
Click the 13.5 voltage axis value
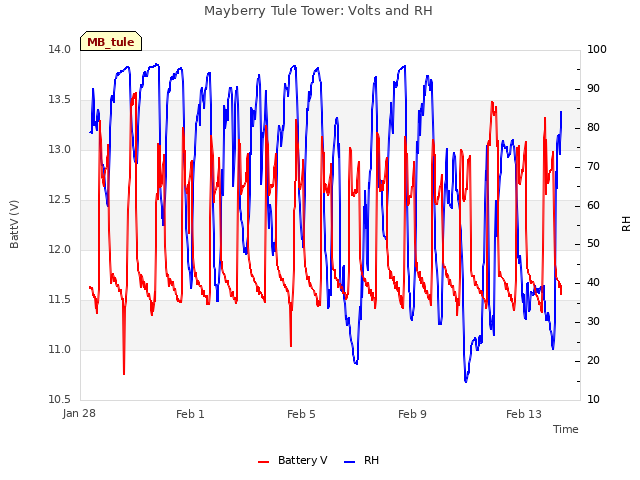(x=60, y=100)
